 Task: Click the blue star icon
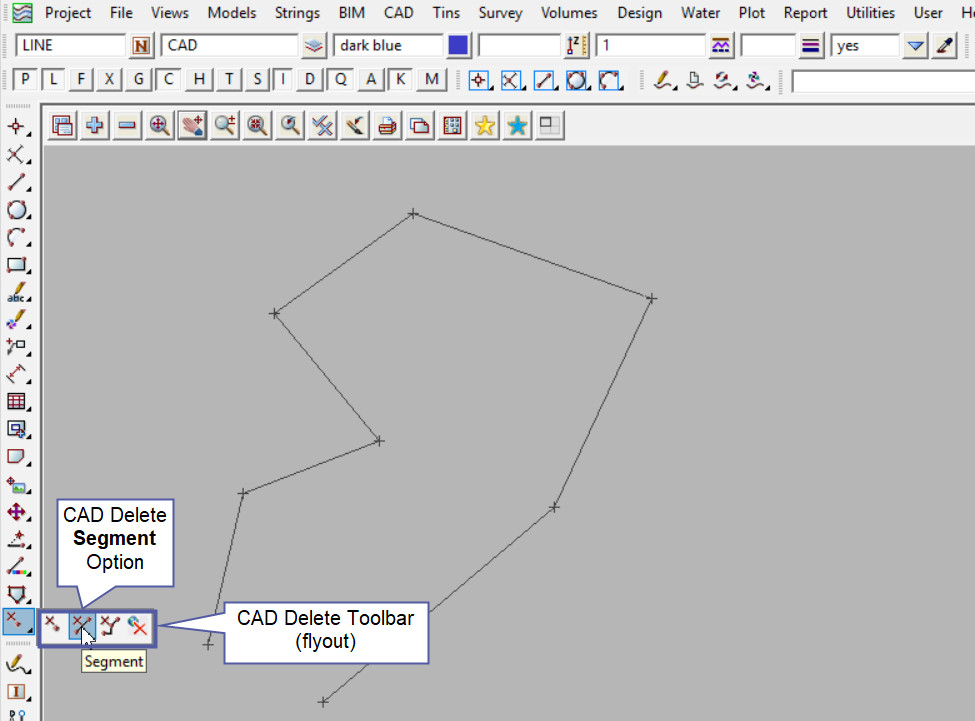517,126
